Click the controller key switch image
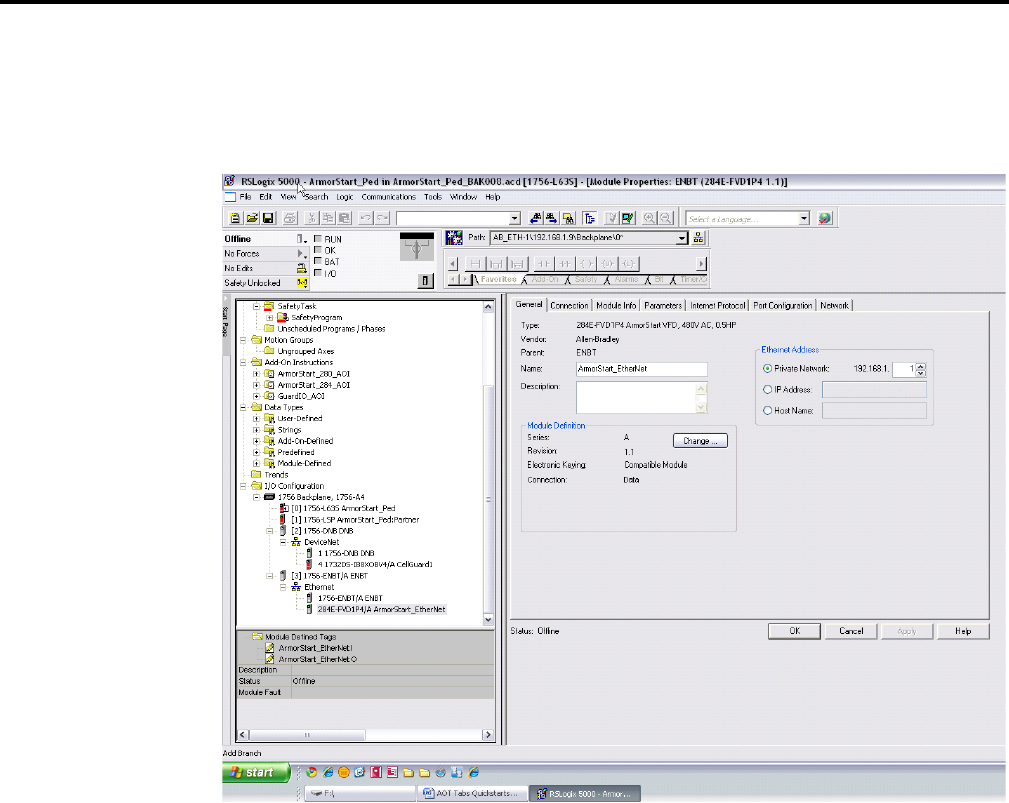The height and width of the screenshot is (803, 1009). [416, 247]
